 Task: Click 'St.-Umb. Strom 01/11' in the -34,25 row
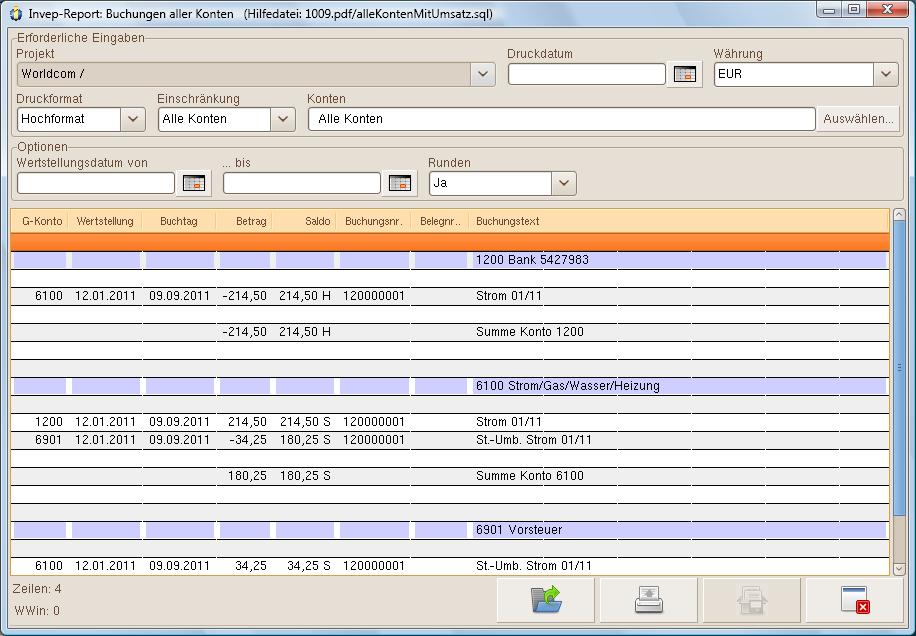pos(534,440)
